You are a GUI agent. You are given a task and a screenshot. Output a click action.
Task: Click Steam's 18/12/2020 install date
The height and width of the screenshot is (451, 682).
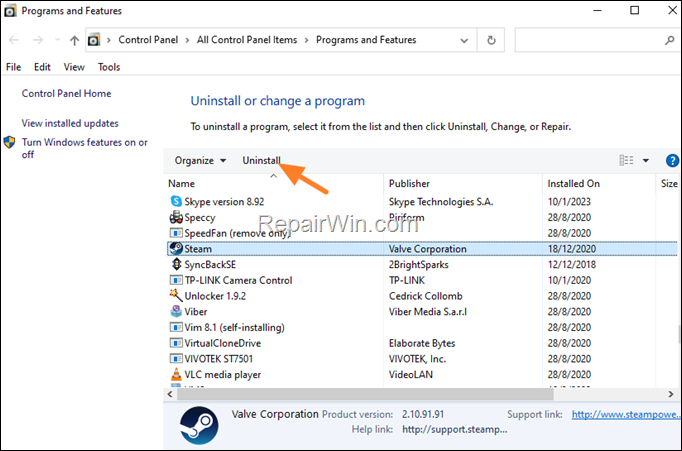tap(572, 249)
